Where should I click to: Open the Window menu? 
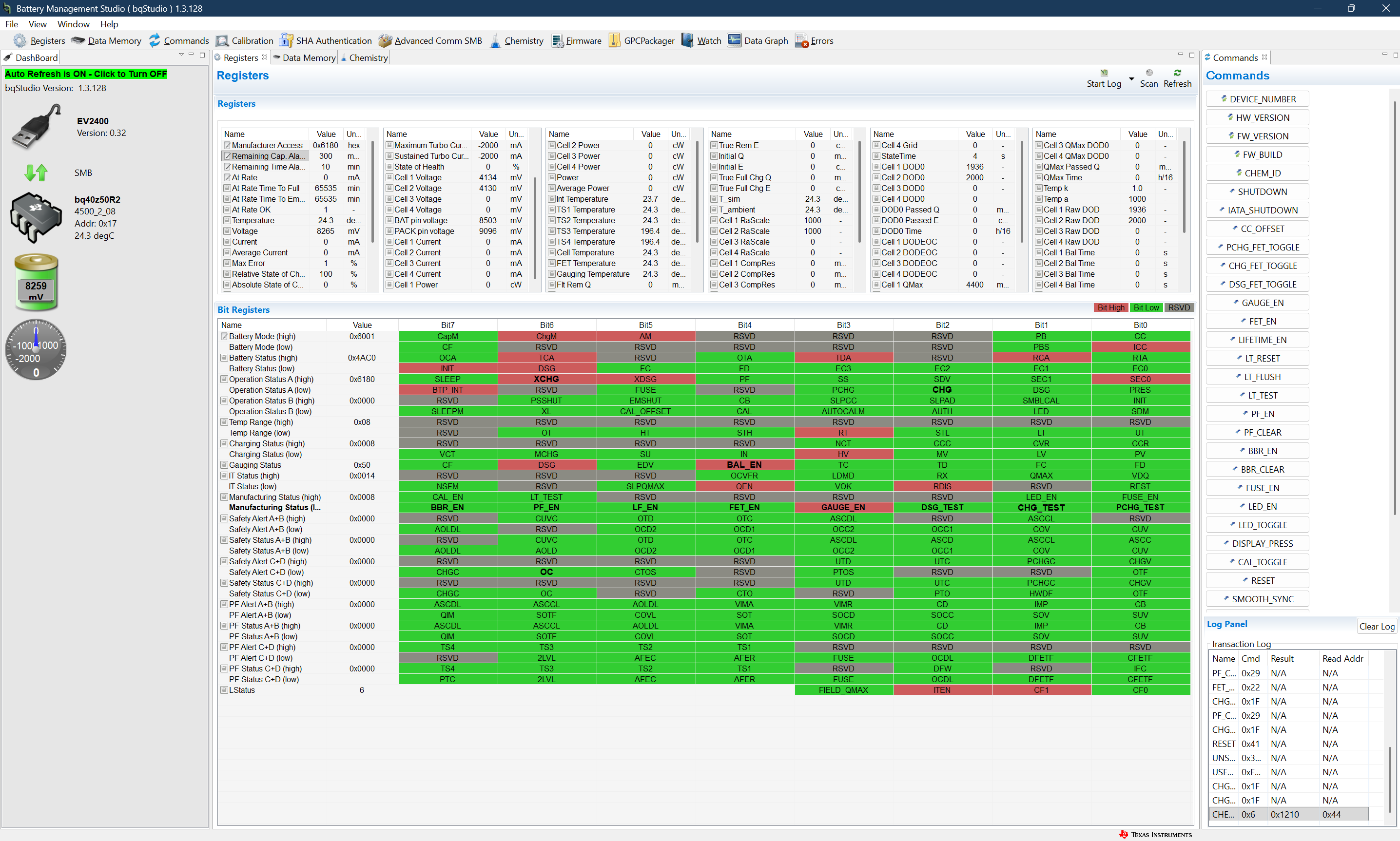coord(73,24)
